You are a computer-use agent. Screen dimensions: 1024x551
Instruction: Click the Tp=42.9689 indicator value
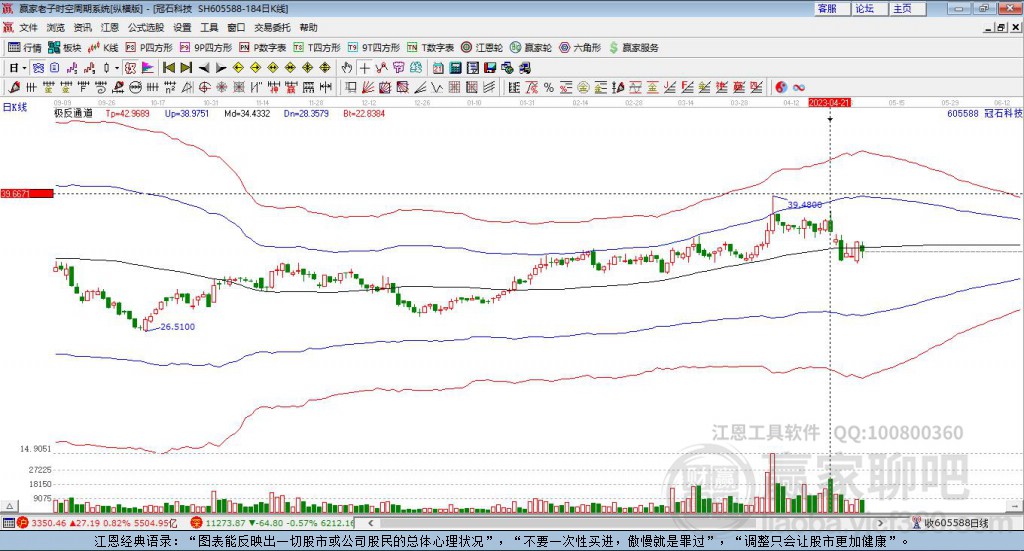coord(127,113)
